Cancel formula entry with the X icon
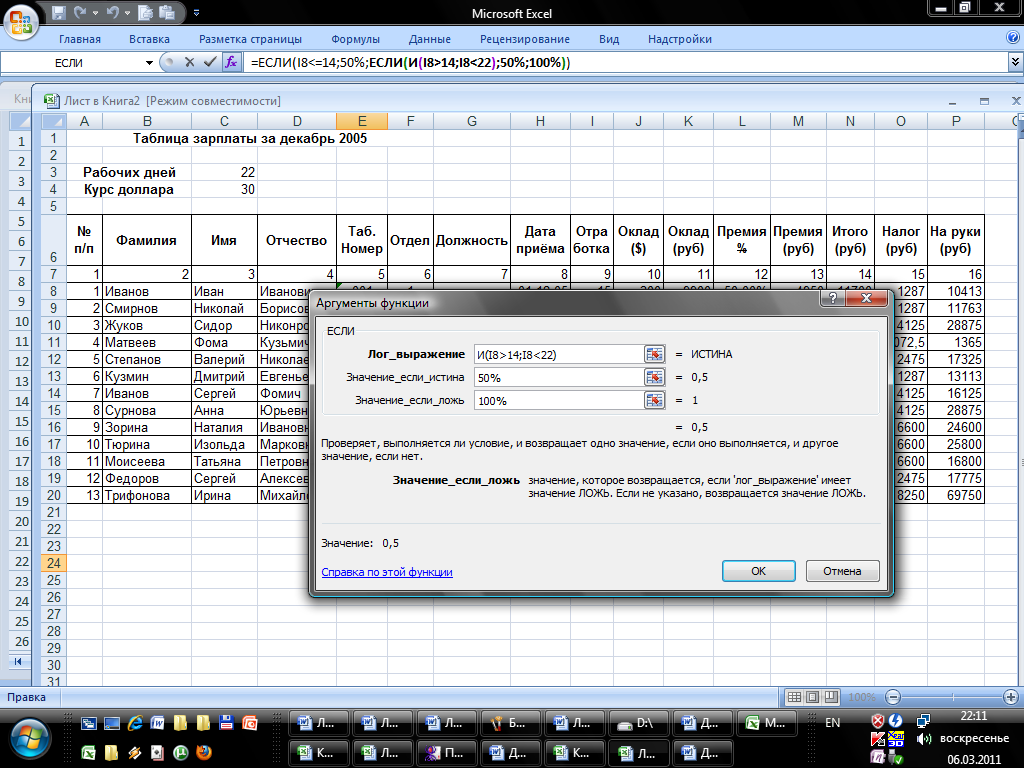 [x=189, y=62]
